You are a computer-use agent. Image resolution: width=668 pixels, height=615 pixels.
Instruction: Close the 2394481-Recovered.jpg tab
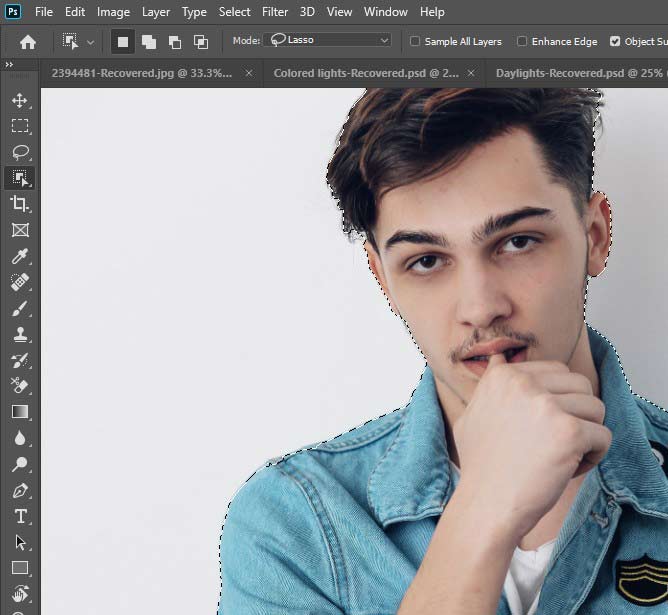click(249, 73)
